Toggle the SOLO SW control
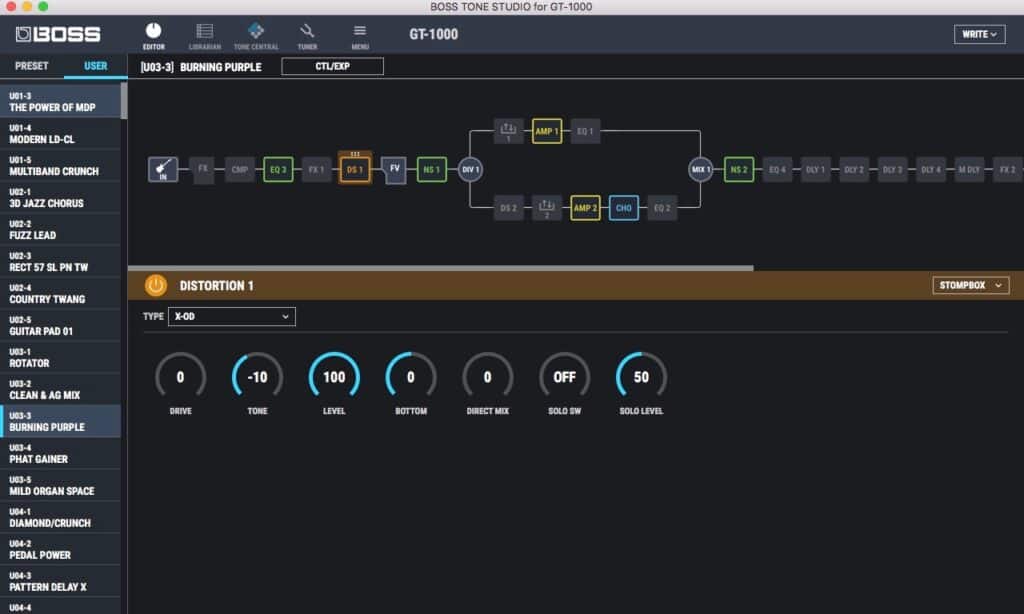The width and height of the screenshot is (1024, 614). [564, 377]
